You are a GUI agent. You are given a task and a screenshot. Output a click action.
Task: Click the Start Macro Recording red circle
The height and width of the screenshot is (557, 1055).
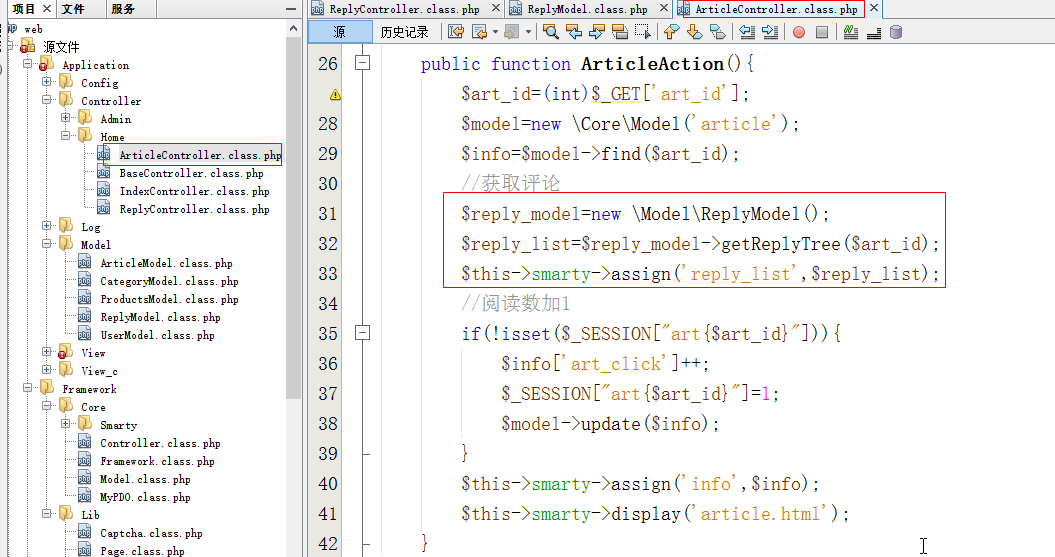click(x=799, y=32)
